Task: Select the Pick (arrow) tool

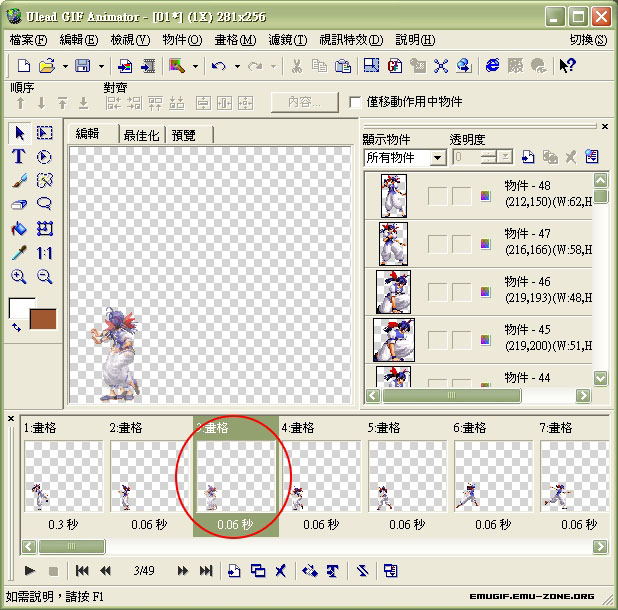Action: click(19, 133)
